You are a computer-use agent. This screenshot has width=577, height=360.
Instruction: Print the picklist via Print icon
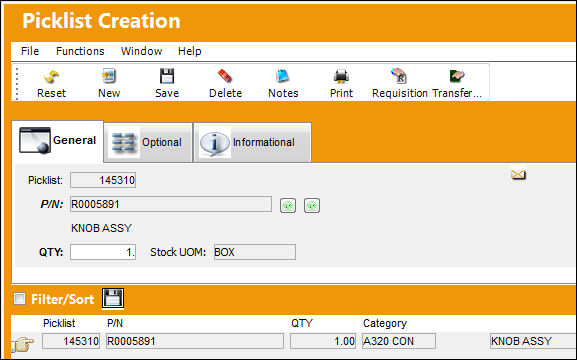click(x=341, y=77)
